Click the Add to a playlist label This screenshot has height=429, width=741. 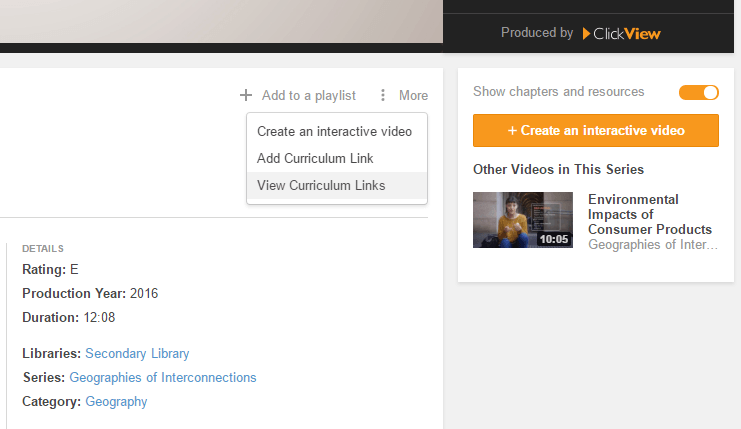(308, 96)
